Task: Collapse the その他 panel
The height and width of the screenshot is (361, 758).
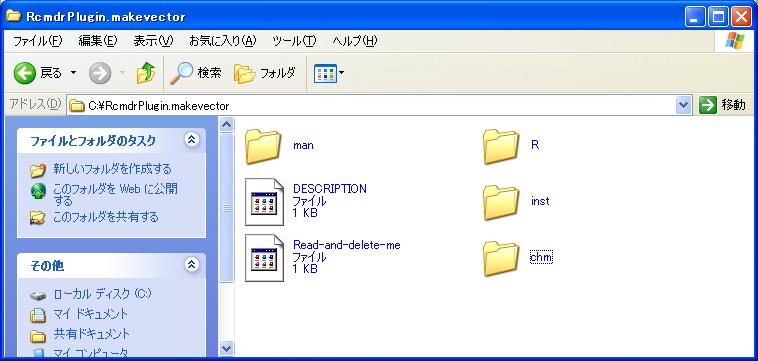Action: click(191, 265)
